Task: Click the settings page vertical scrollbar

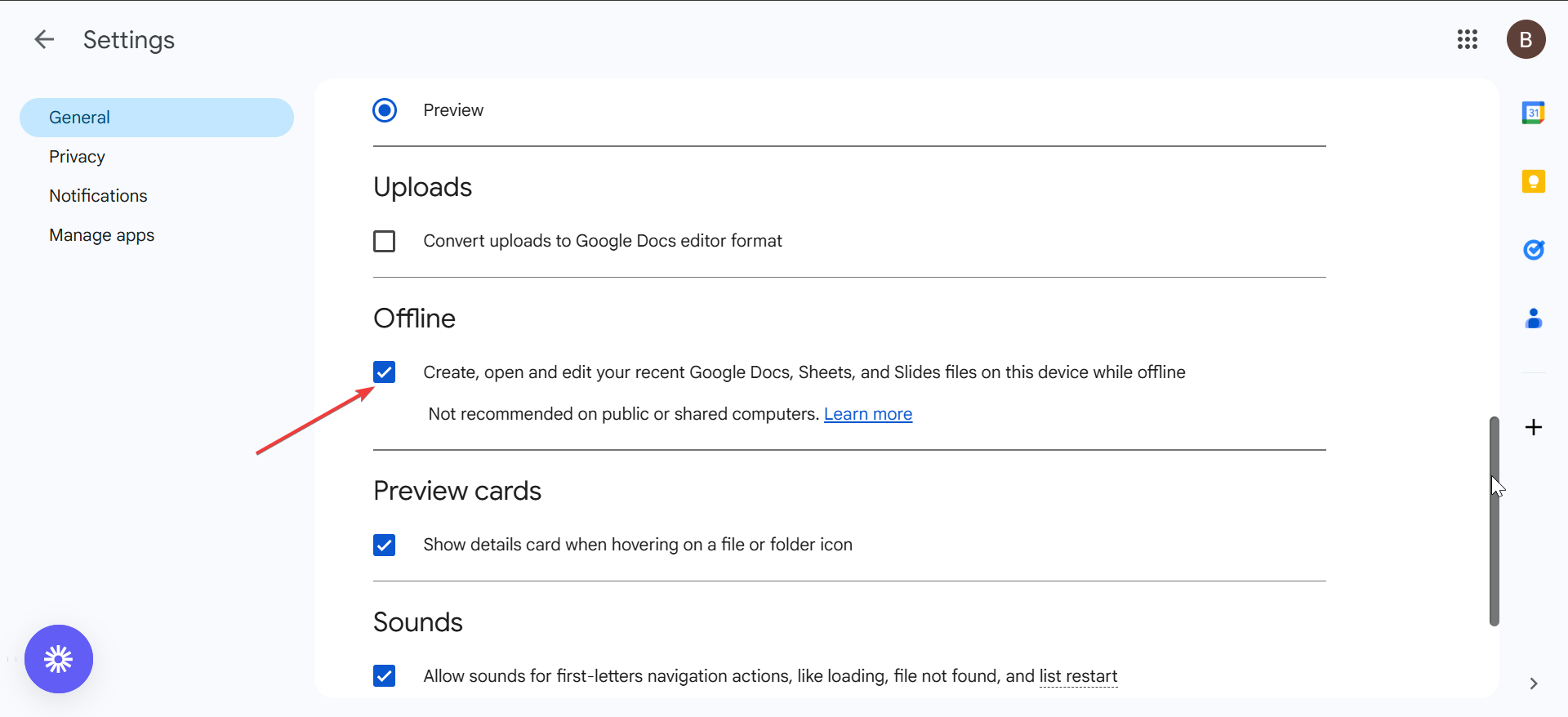Action: [x=1494, y=521]
